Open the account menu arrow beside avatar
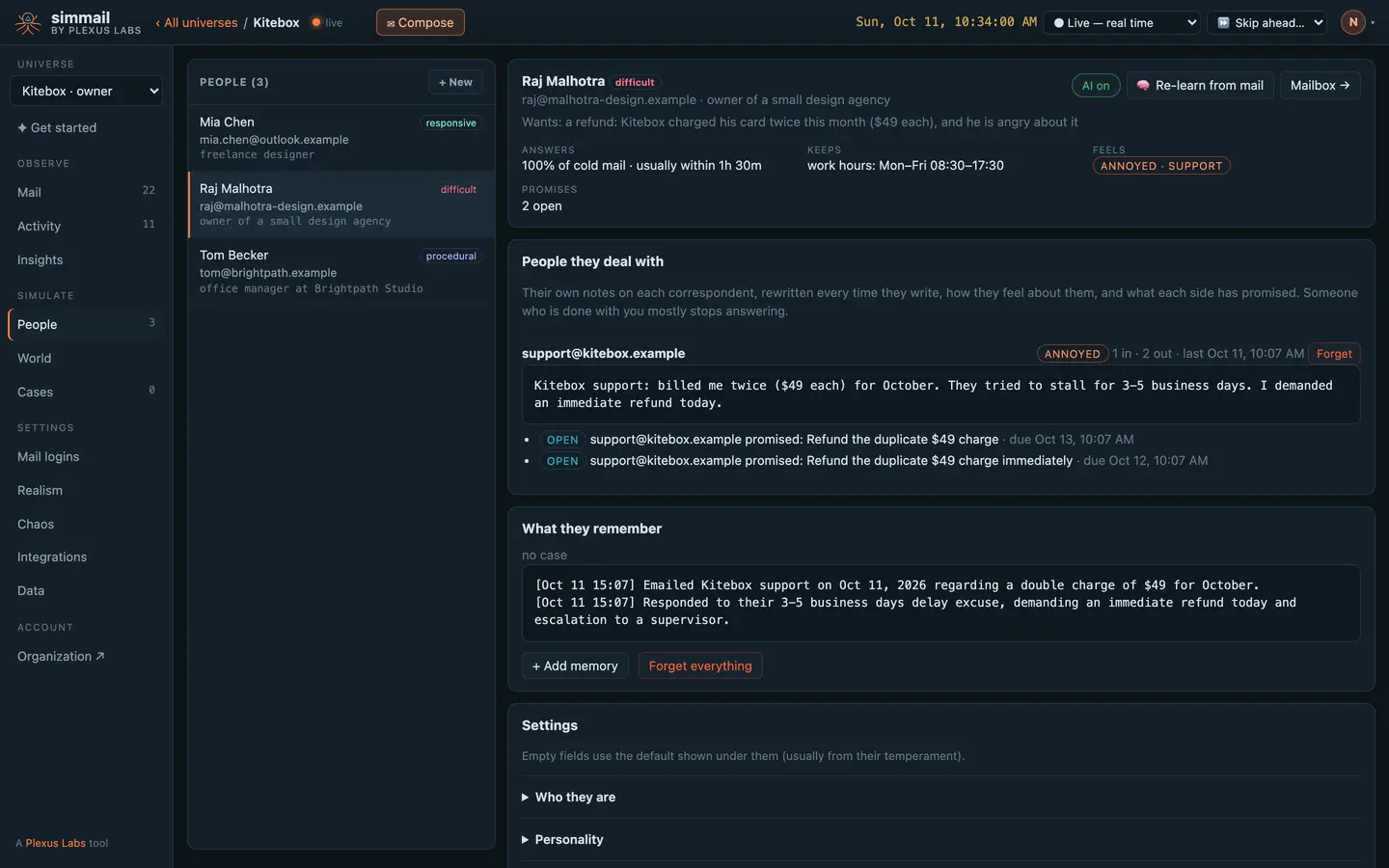1389x868 pixels. [1373, 22]
